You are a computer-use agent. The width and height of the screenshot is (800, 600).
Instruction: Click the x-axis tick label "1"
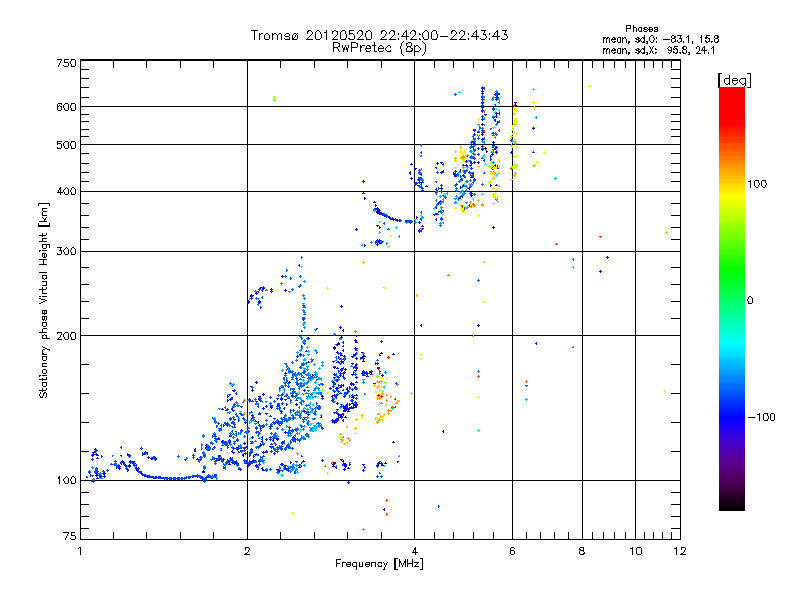(80, 551)
